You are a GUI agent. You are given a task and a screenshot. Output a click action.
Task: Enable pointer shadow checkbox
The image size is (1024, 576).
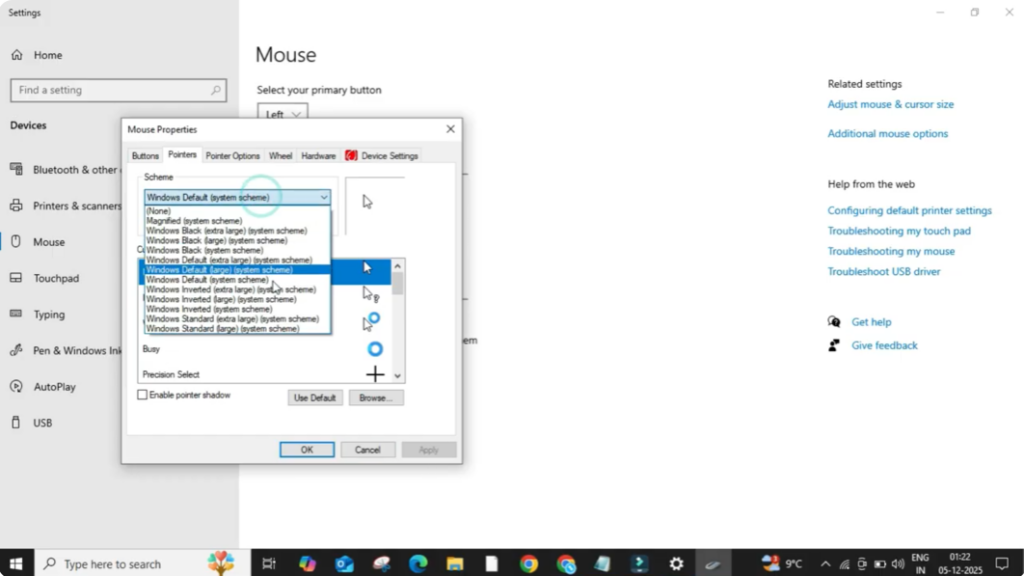coord(143,397)
